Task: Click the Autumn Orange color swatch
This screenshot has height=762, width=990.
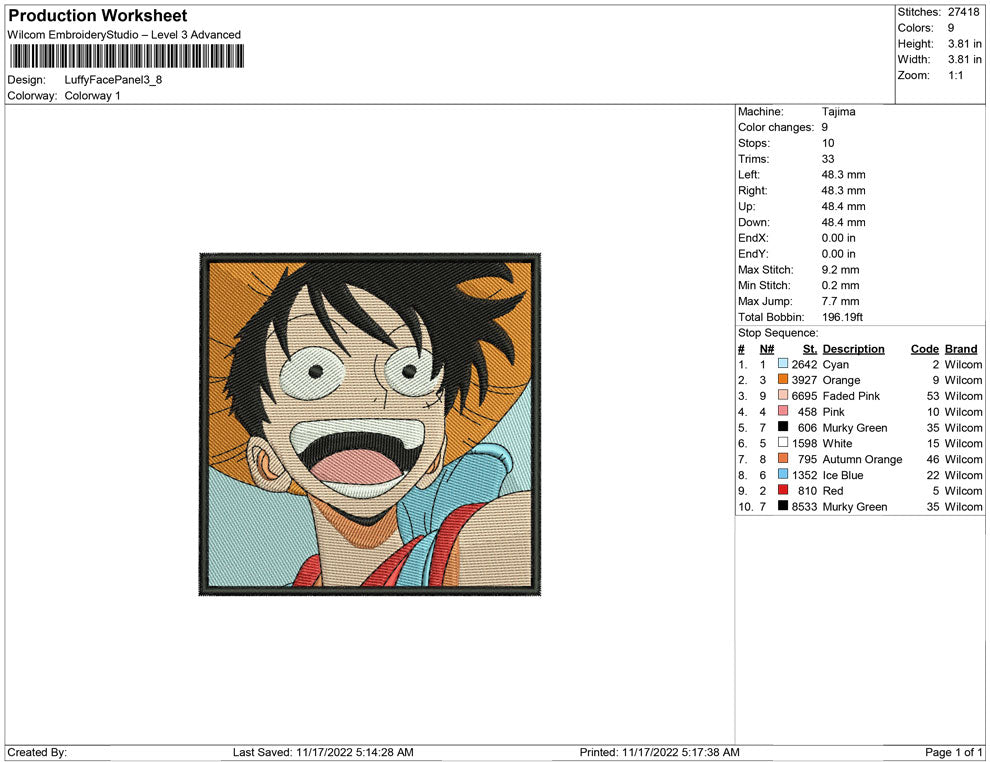Action: pyautogui.click(x=783, y=458)
